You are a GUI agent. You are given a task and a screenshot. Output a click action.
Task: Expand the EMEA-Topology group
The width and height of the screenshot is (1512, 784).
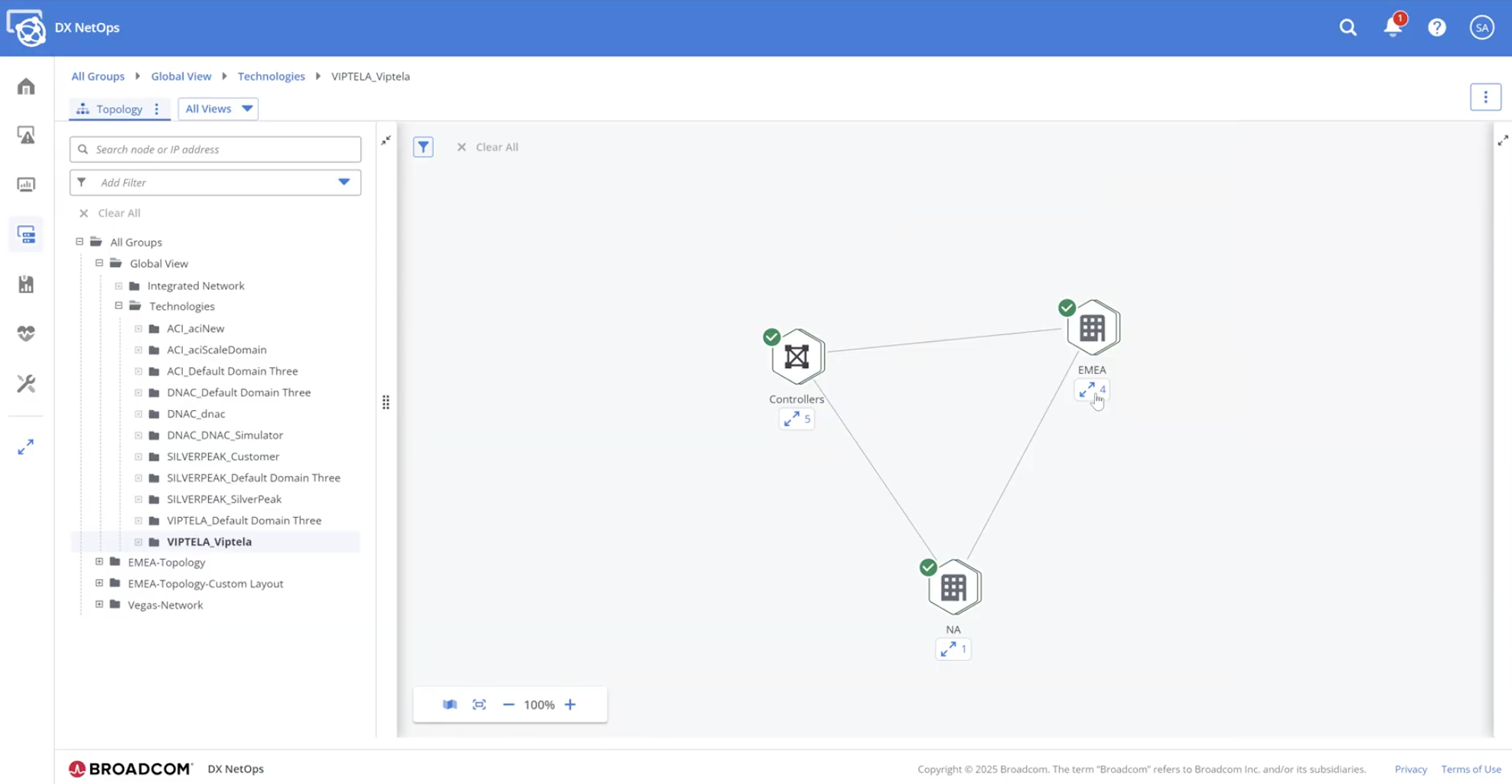coord(99,561)
